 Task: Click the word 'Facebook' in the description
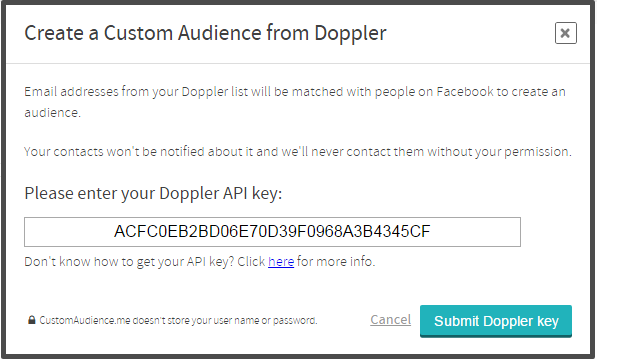[465, 91]
